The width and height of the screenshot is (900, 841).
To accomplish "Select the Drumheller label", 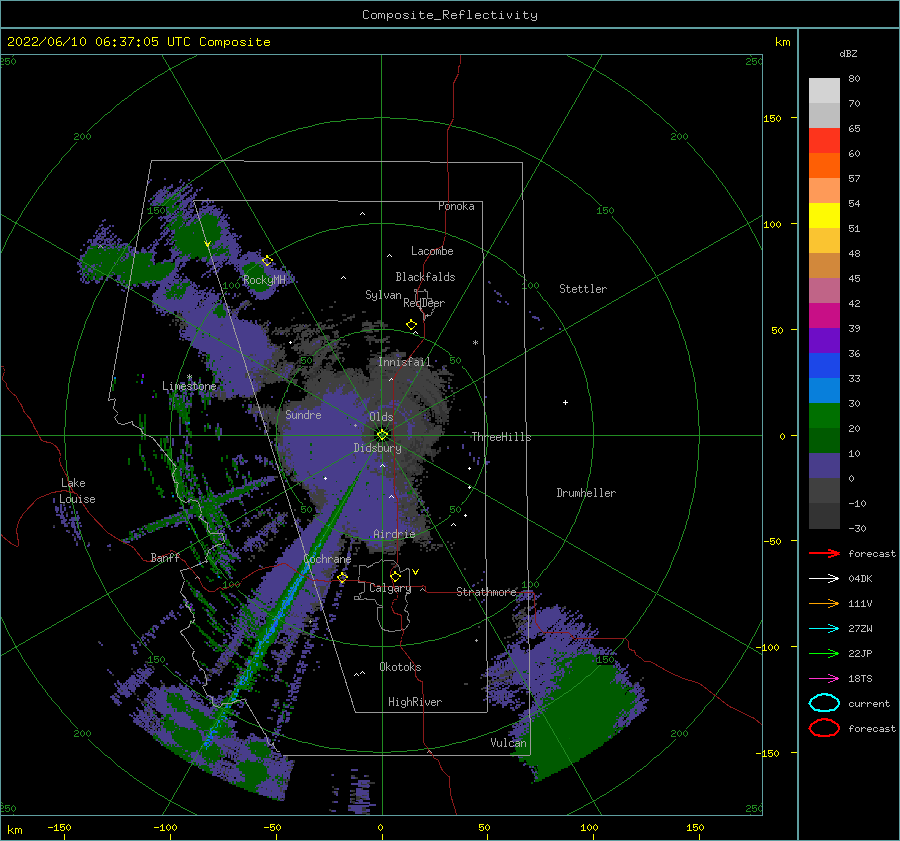I will (x=586, y=493).
